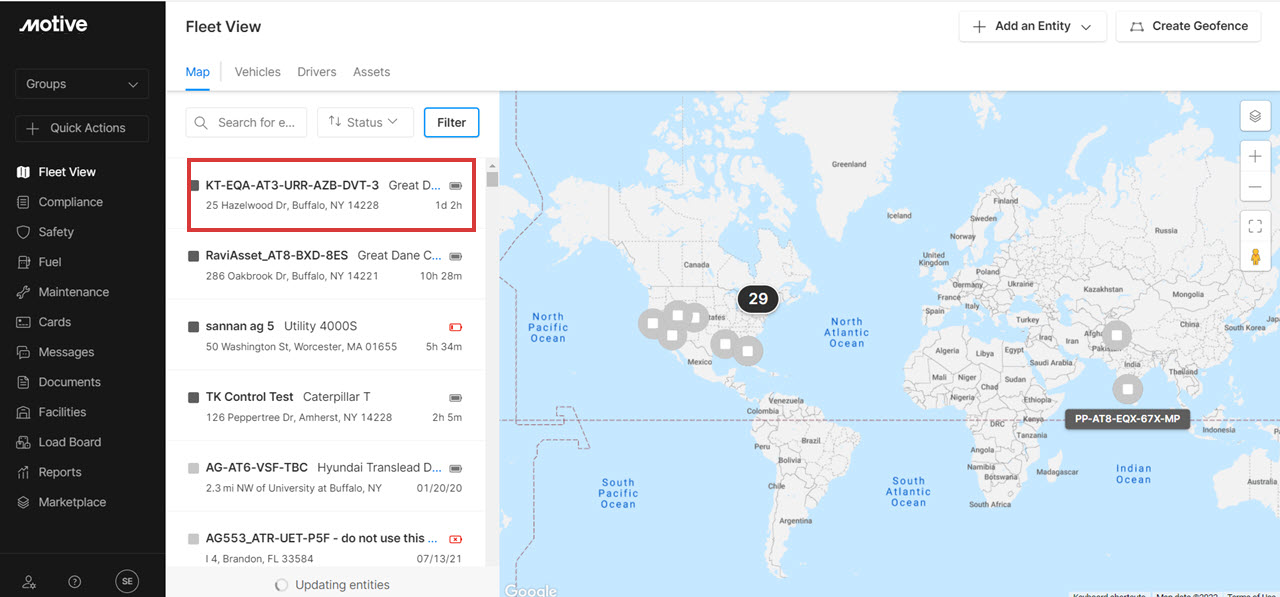Switch to the Drivers tab
This screenshot has width=1280, height=597.
317,72
